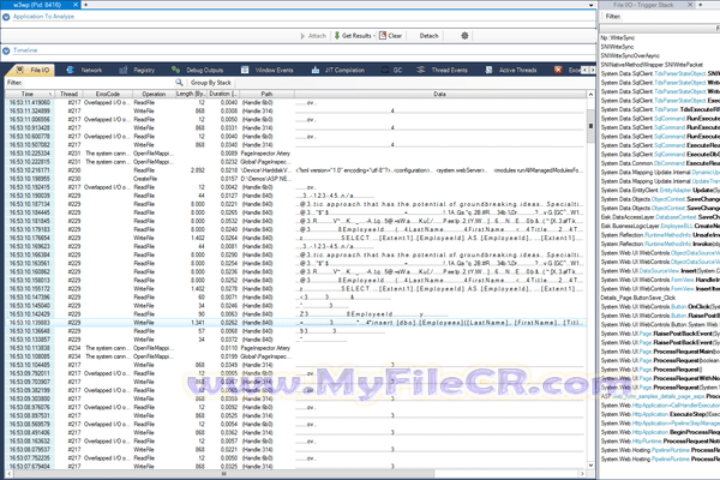The height and width of the screenshot is (480, 720).
Task: Click the Thread Events tab icon
Action: pyautogui.click(x=421, y=70)
